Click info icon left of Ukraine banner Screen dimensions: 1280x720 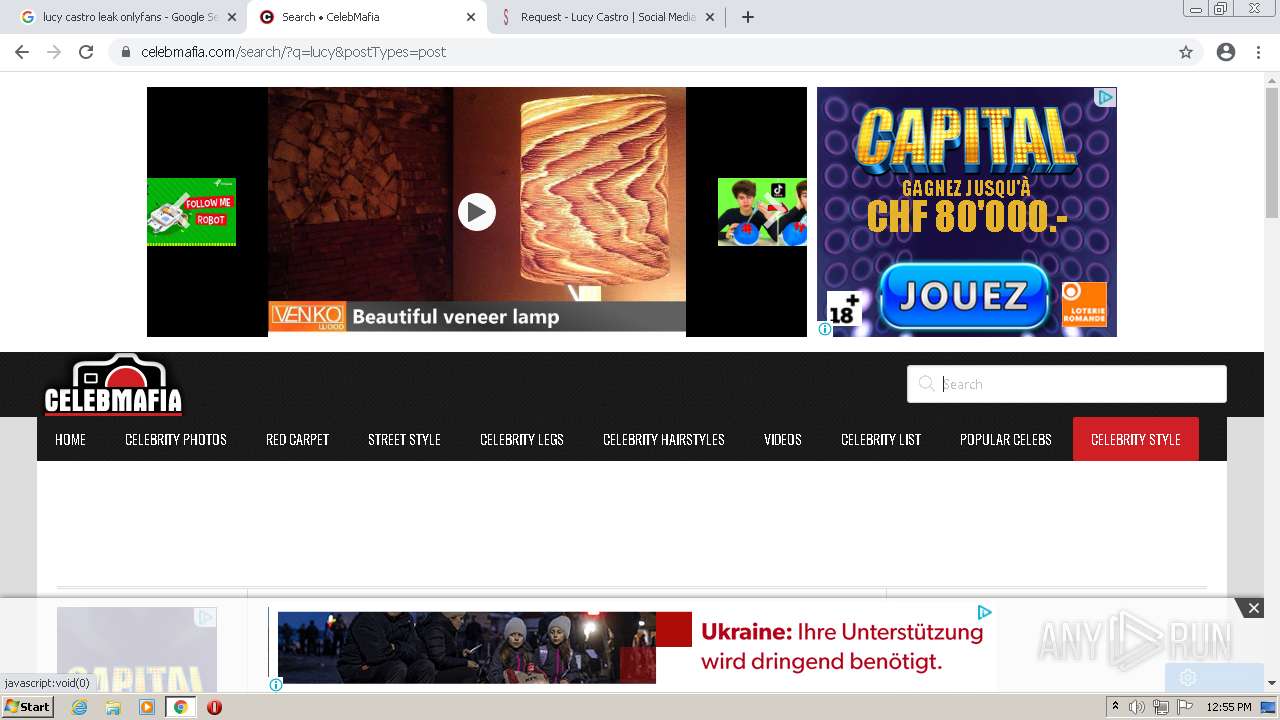(x=276, y=685)
